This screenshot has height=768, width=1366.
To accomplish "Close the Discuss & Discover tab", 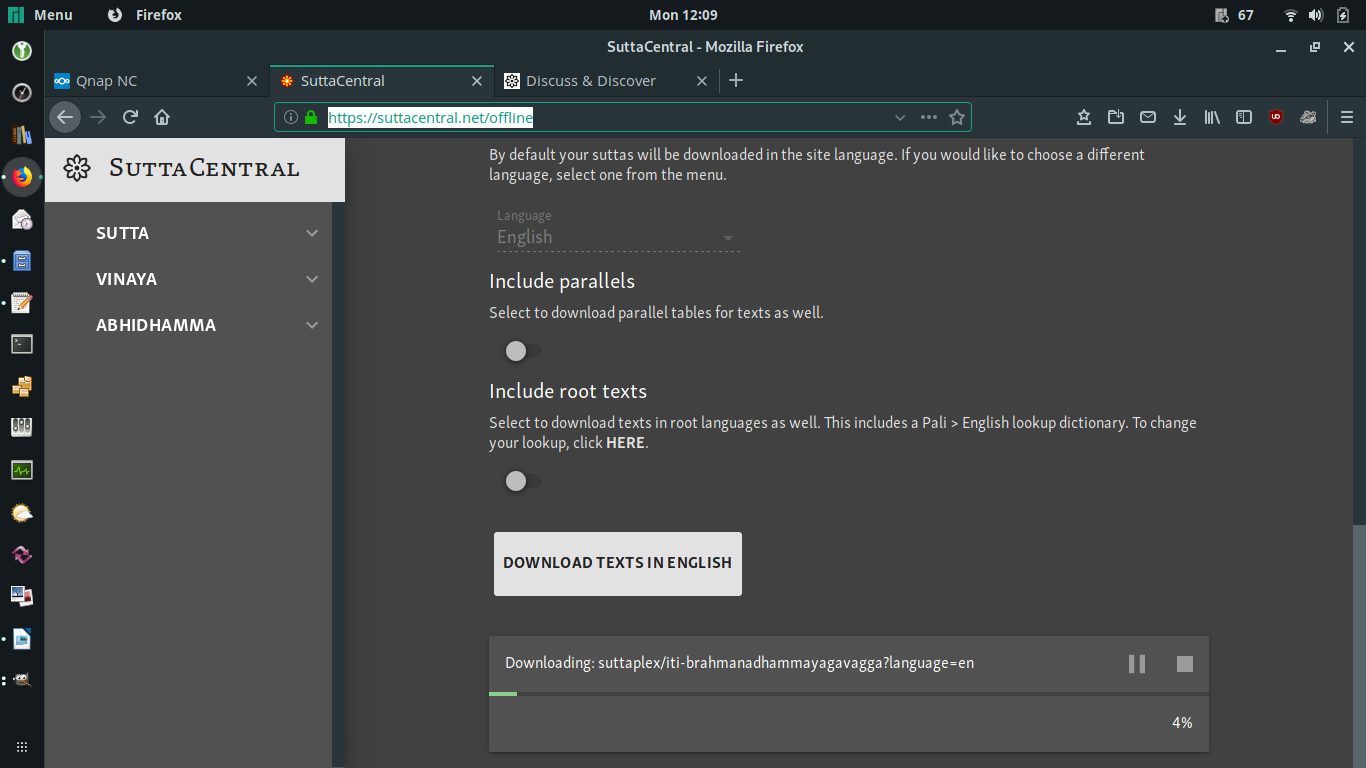I will point(702,81).
